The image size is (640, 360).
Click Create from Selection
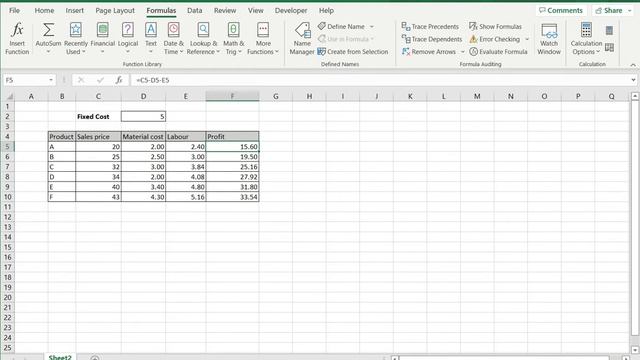[353, 52]
